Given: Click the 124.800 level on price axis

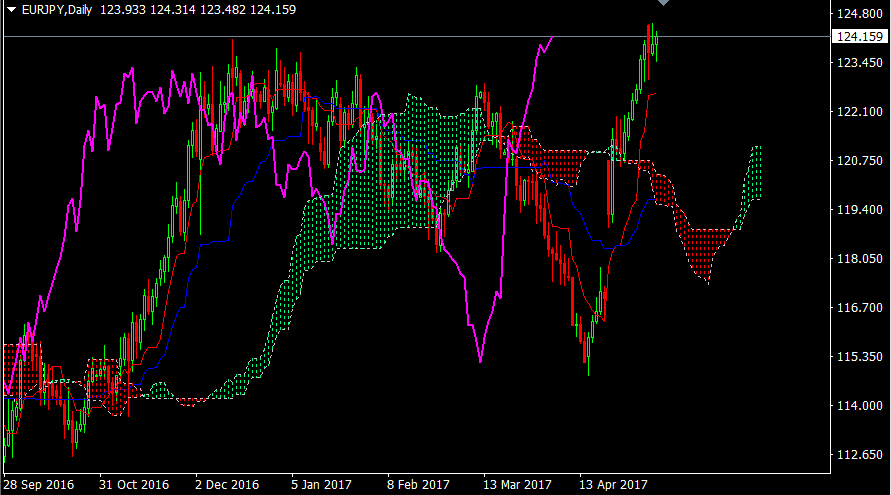Looking at the screenshot, I should click(860, 14).
